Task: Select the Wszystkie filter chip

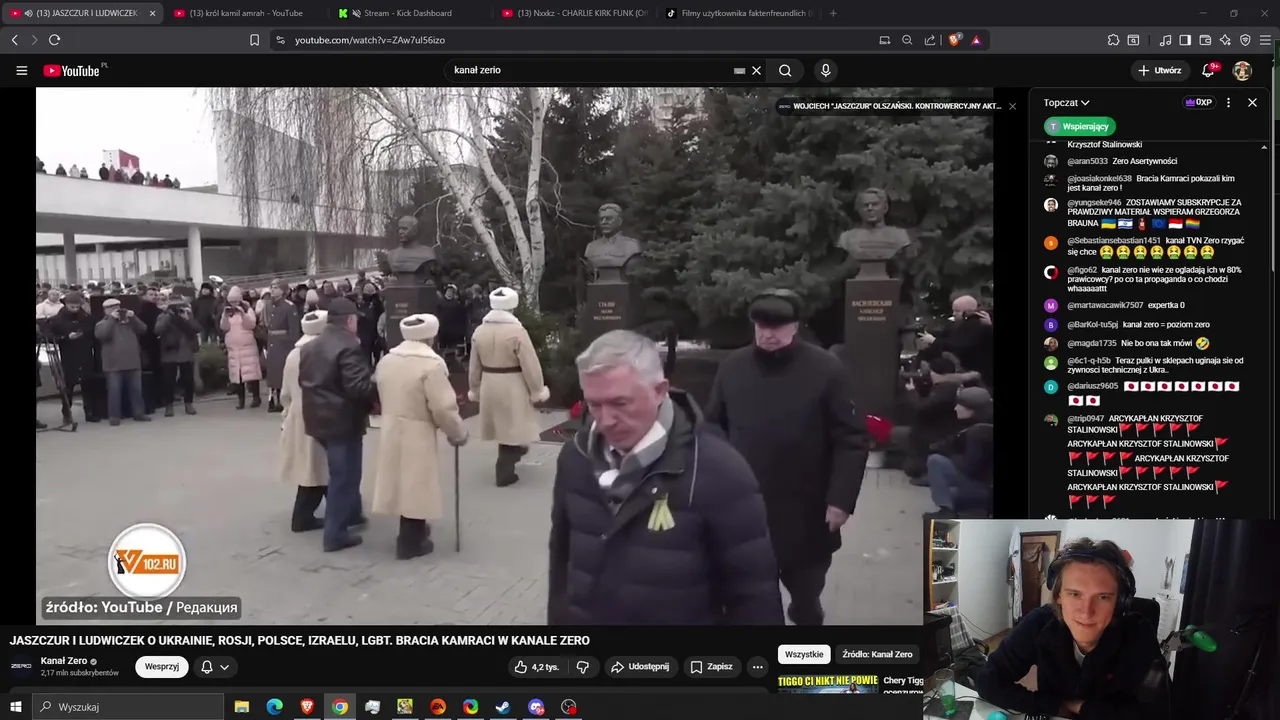Action: coord(804,654)
